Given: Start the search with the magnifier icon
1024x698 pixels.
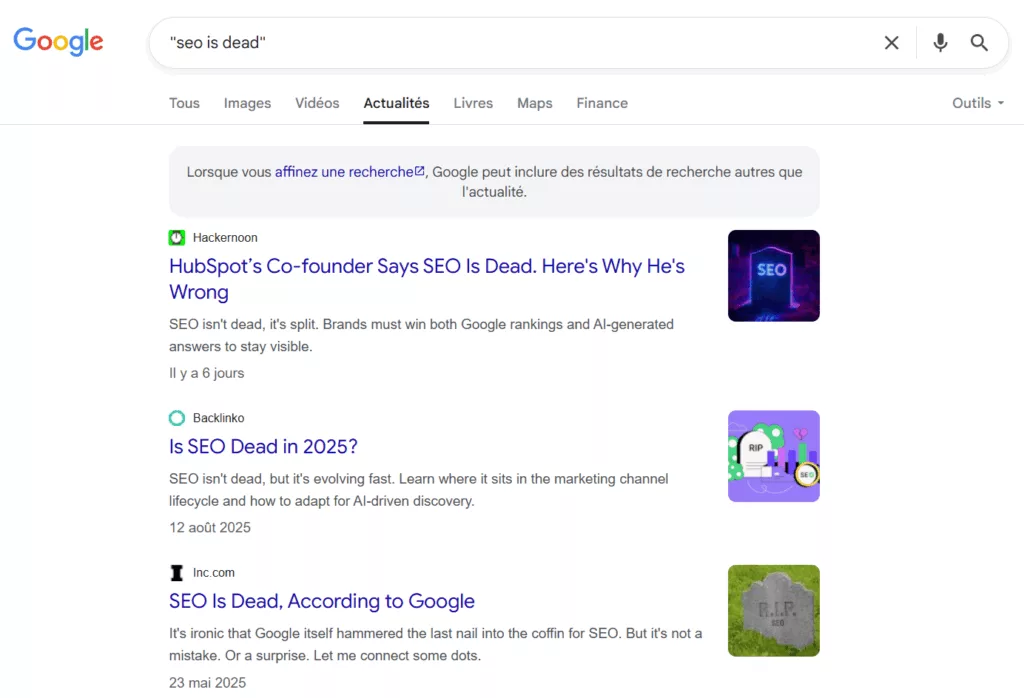Looking at the screenshot, I should click(979, 42).
